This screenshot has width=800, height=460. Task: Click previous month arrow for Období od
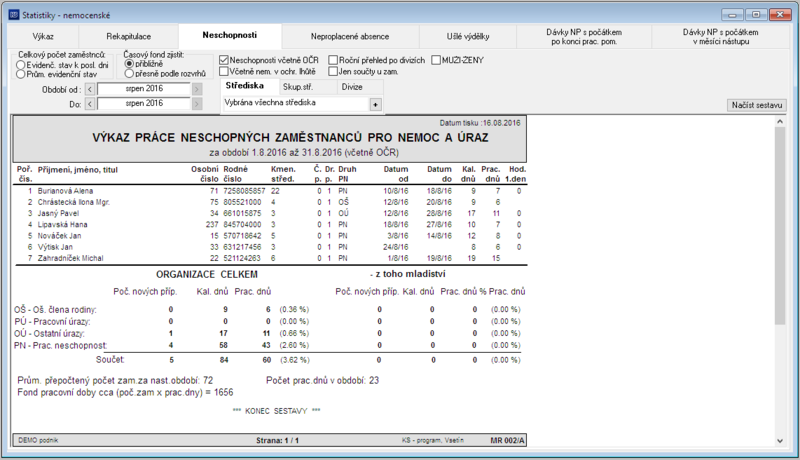(90, 89)
